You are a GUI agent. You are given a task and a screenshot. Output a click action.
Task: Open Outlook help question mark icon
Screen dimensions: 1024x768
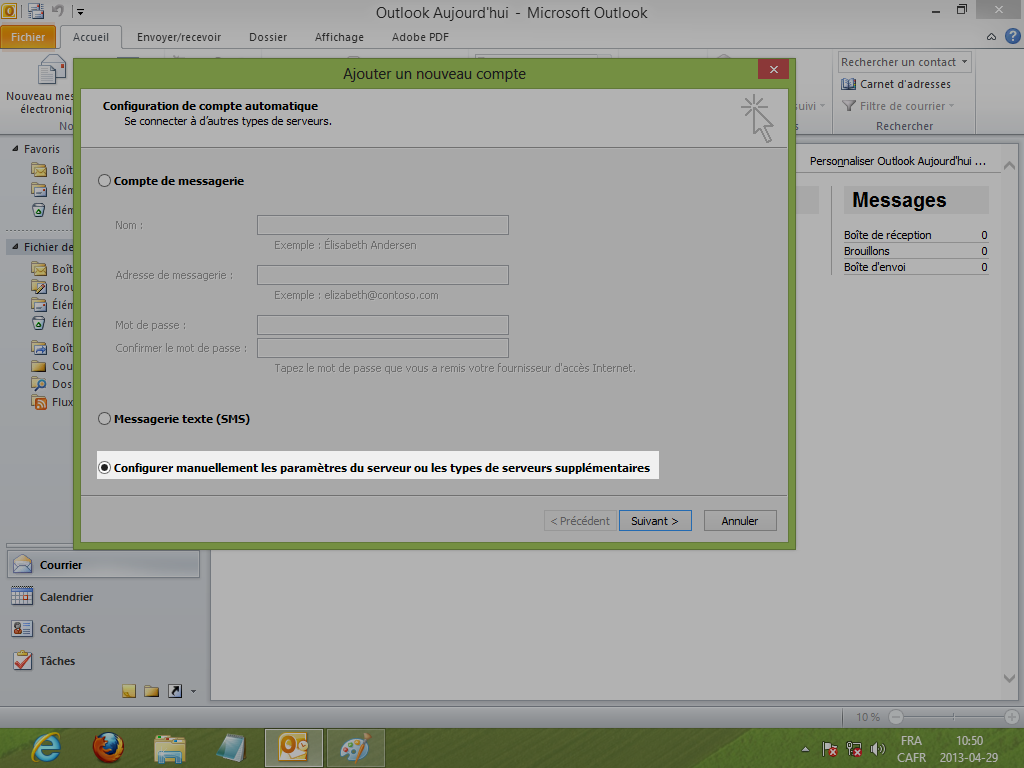(x=1012, y=37)
